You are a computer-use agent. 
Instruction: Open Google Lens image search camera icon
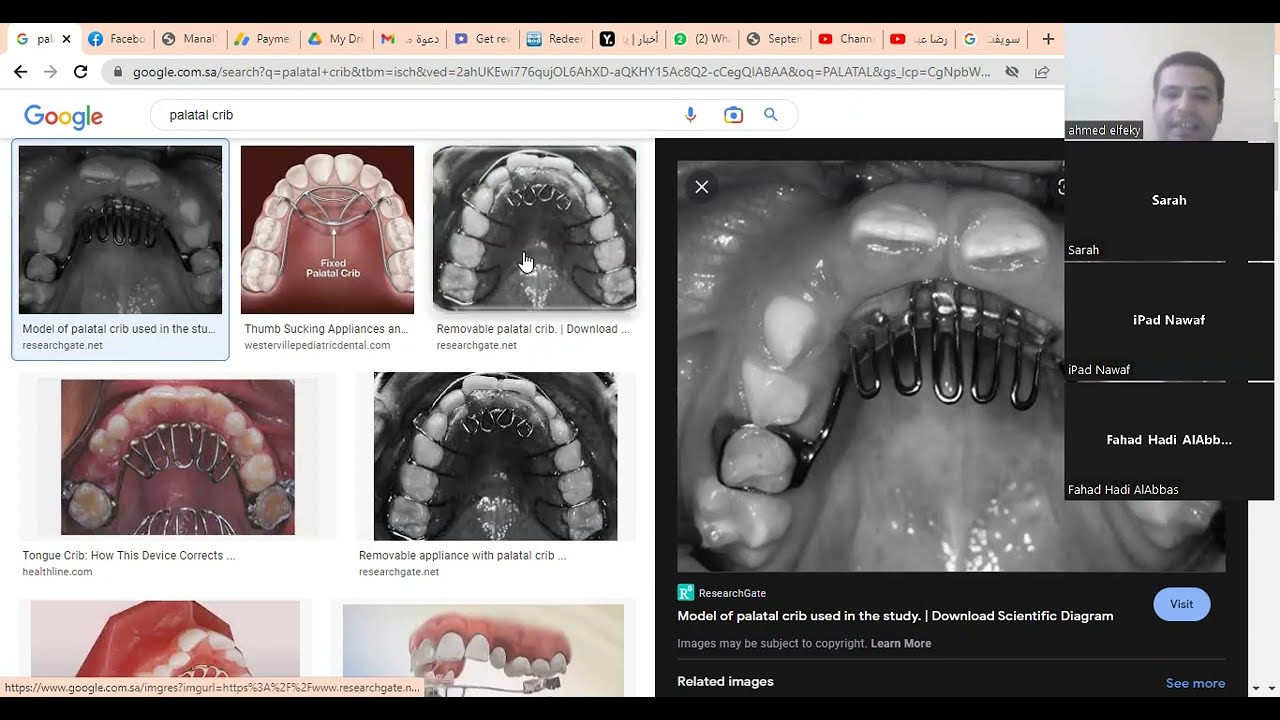[733, 115]
